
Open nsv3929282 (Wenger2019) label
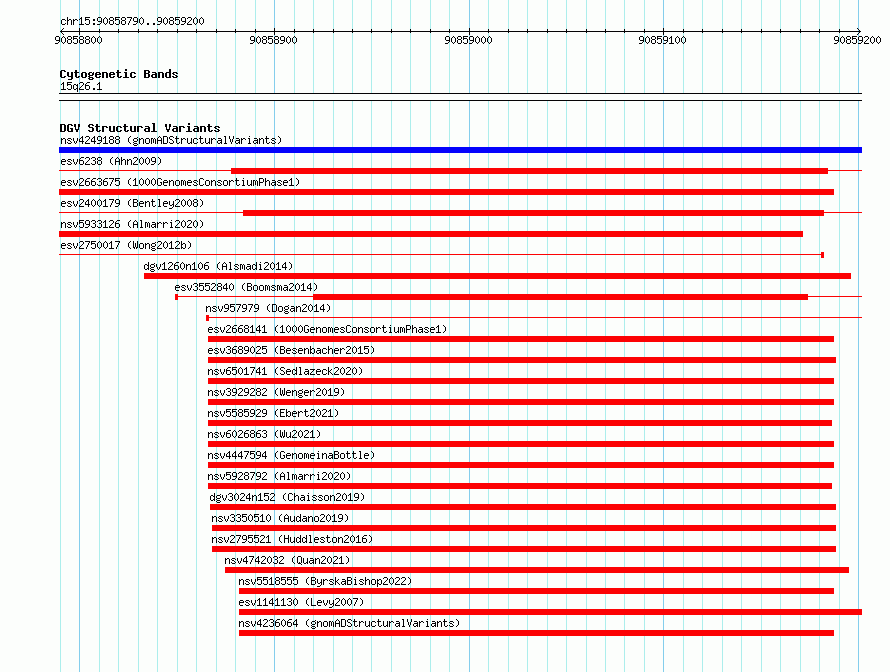276,392
